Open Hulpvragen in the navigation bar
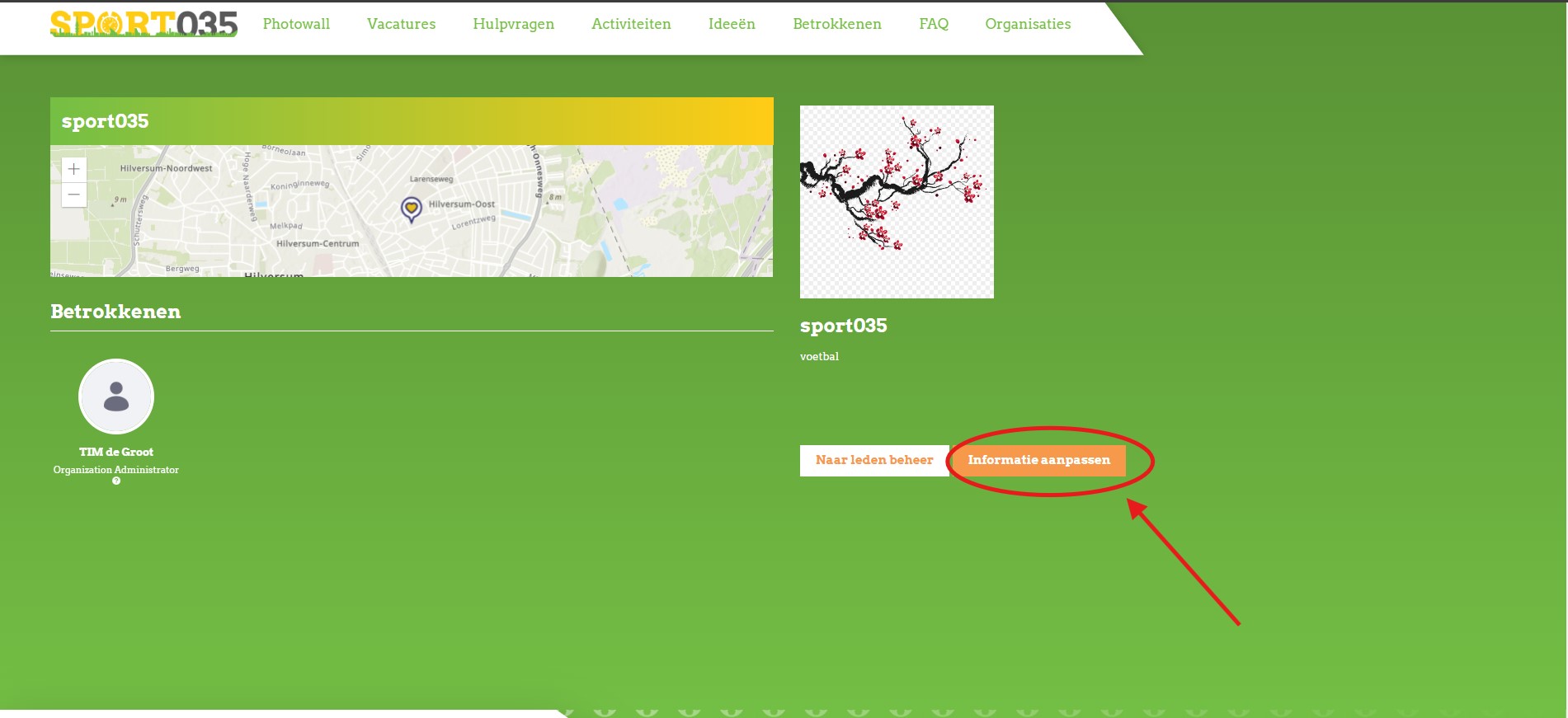The height and width of the screenshot is (718, 1568). pos(513,24)
